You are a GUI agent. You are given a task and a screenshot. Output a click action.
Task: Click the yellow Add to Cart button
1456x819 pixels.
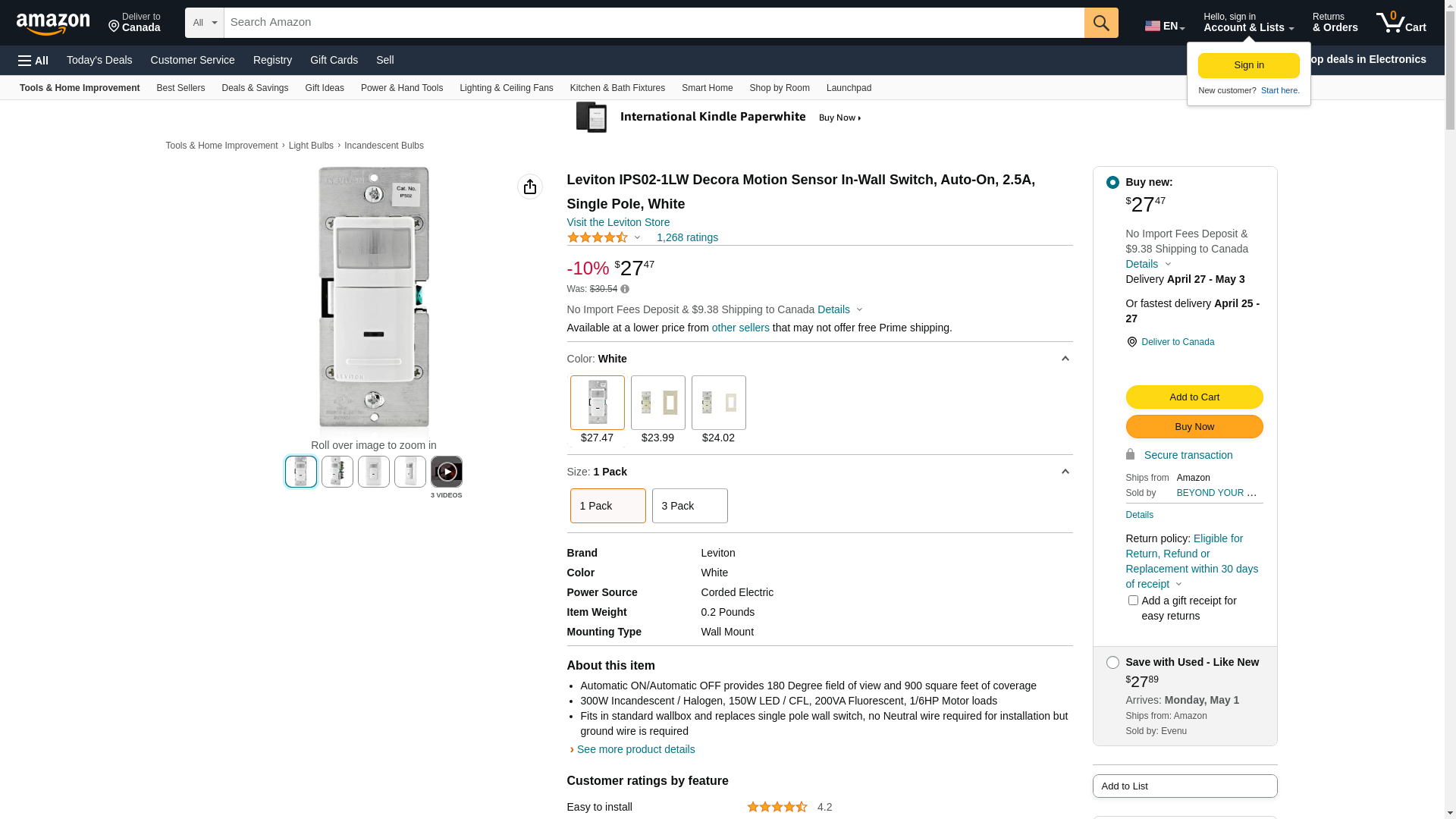1193,397
